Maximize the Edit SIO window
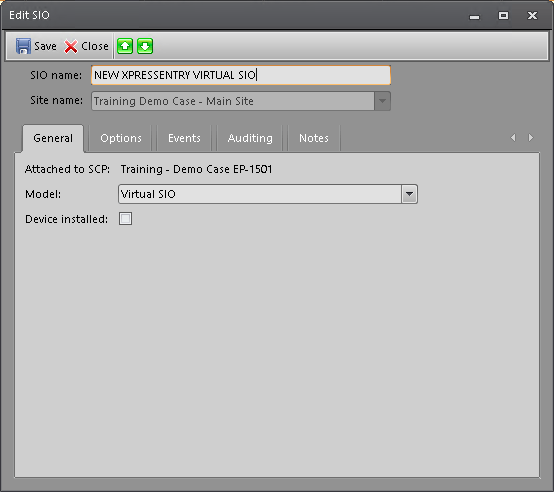Image resolution: width=554 pixels, height=492 pixels. click(503, 16)
